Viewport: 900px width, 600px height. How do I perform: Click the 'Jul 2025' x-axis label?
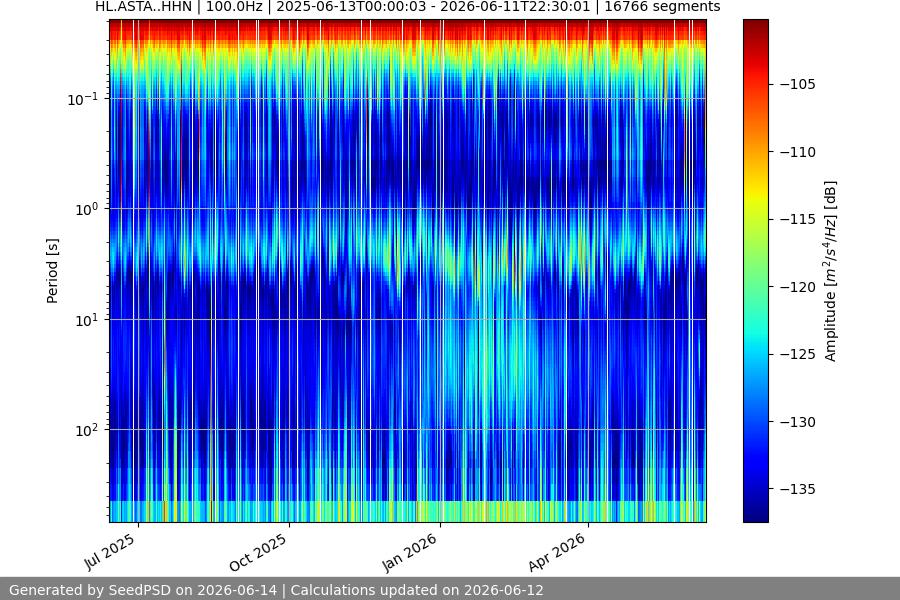pos(110,552)
